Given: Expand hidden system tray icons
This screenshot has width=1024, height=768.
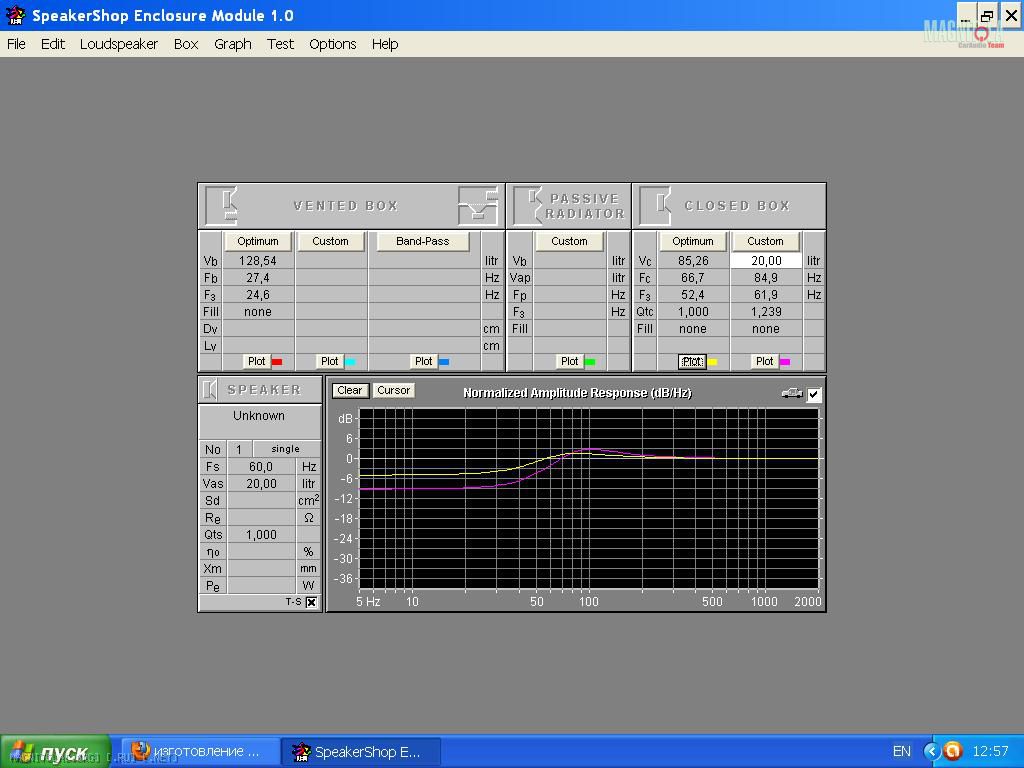Looking at the screenshot, I should click(932, 752).
